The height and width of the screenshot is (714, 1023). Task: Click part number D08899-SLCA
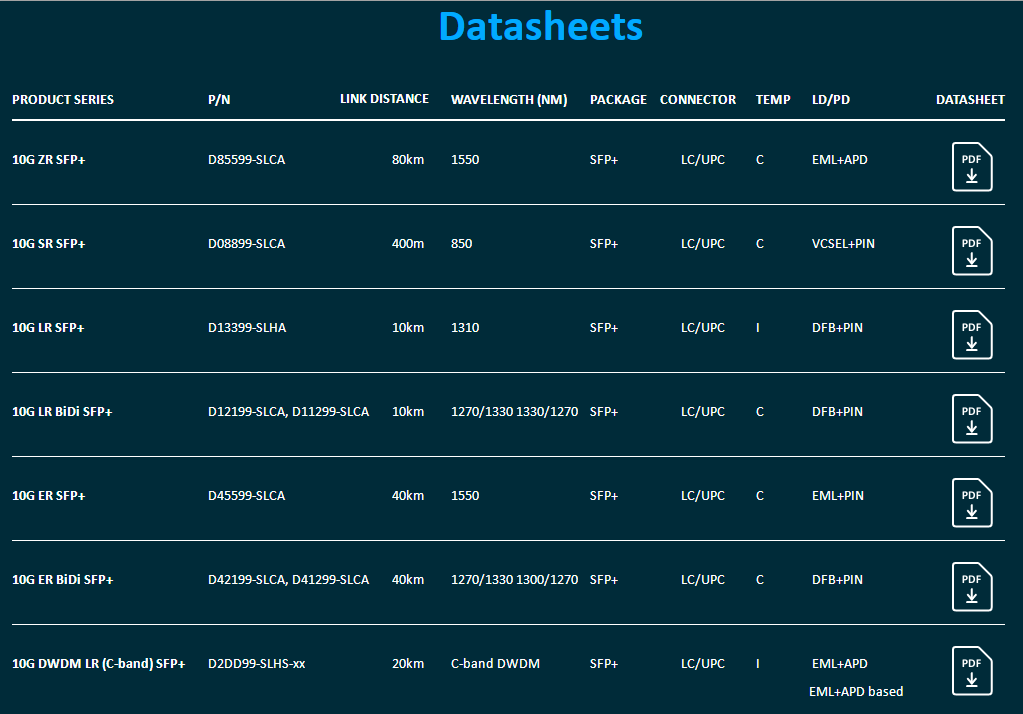[x=247, y=244]
